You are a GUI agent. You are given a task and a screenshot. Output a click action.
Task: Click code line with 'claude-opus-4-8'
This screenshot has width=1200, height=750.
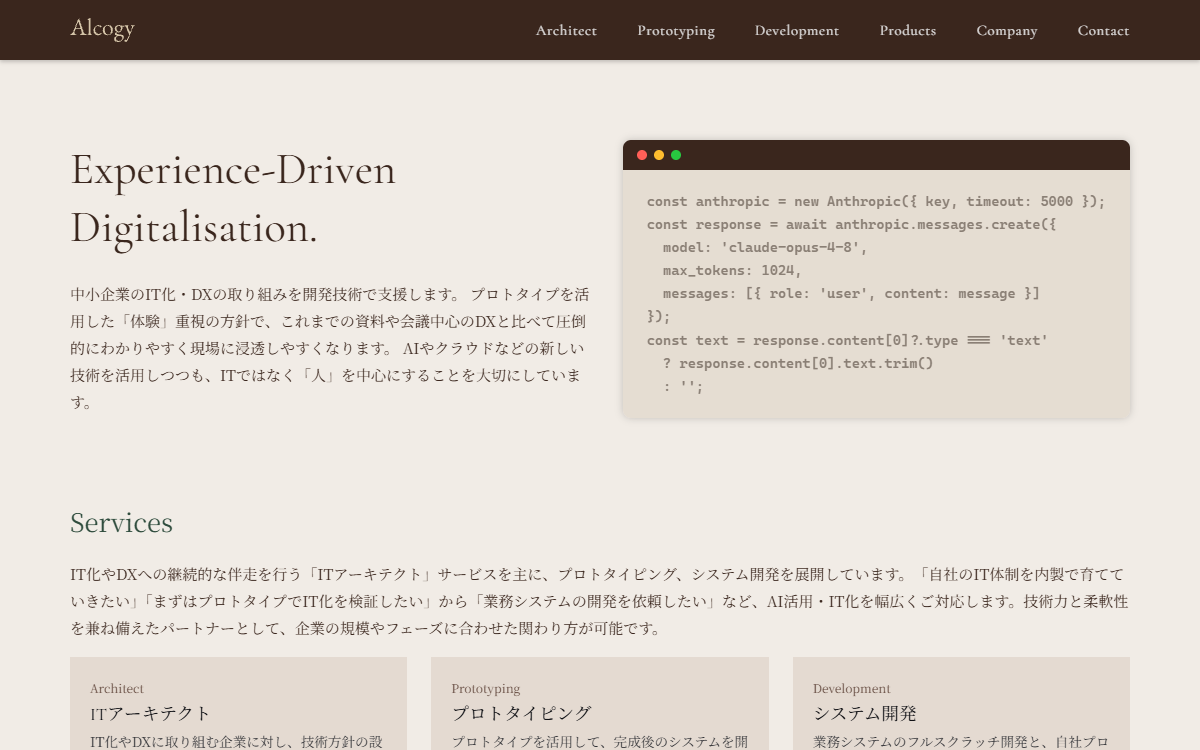point(765,247)
